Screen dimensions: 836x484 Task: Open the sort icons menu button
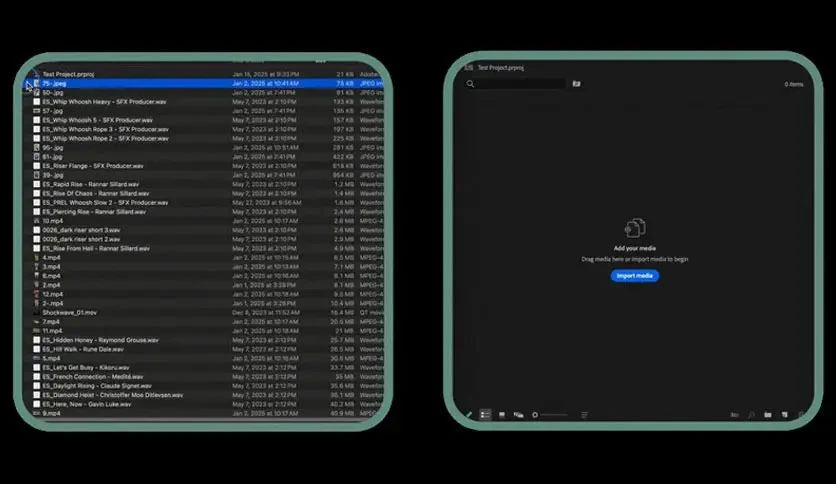[x=584, y=415]
